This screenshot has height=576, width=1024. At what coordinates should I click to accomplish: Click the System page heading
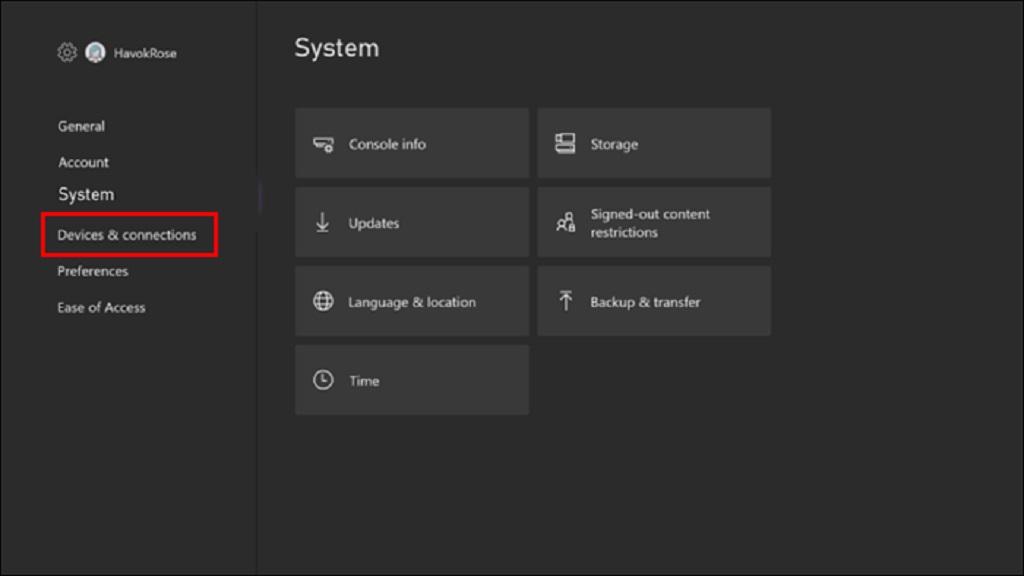point(337,48)
